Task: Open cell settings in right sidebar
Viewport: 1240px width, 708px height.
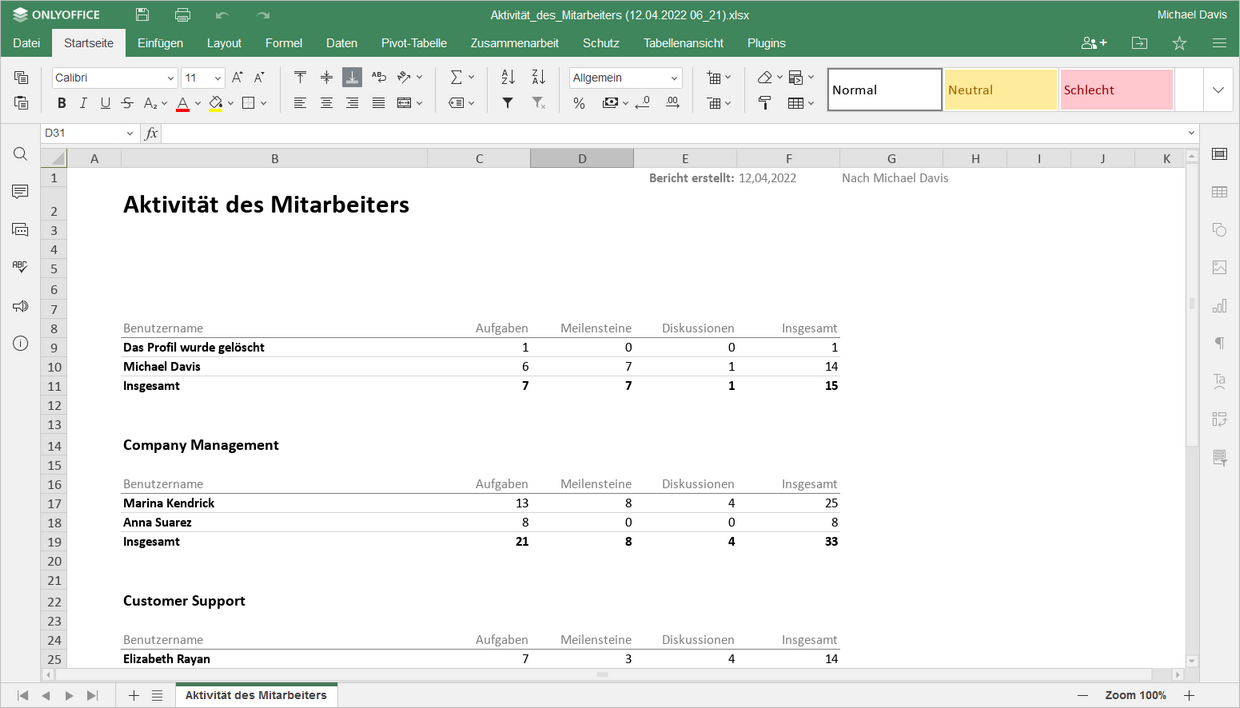Action: pyautogui.click(x=1219, y=153)
